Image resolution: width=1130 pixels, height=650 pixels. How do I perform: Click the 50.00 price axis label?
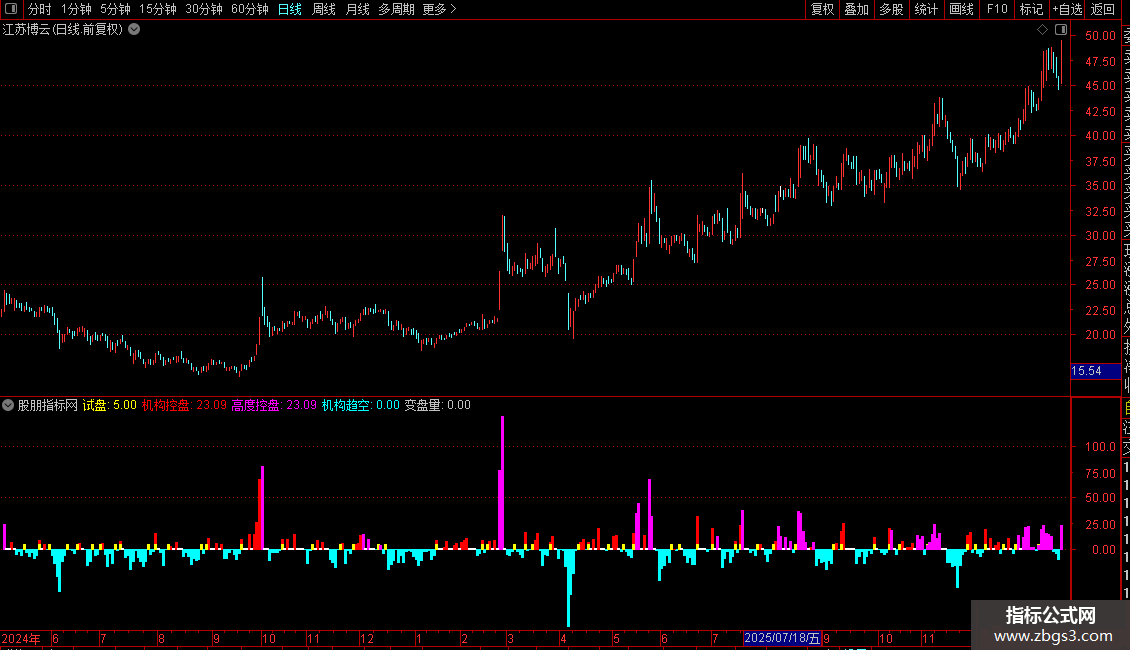(1100, 35)
